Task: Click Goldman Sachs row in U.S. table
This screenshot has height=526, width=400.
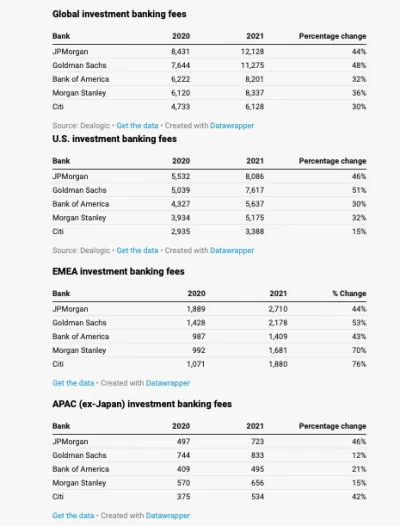Action: 209,190
